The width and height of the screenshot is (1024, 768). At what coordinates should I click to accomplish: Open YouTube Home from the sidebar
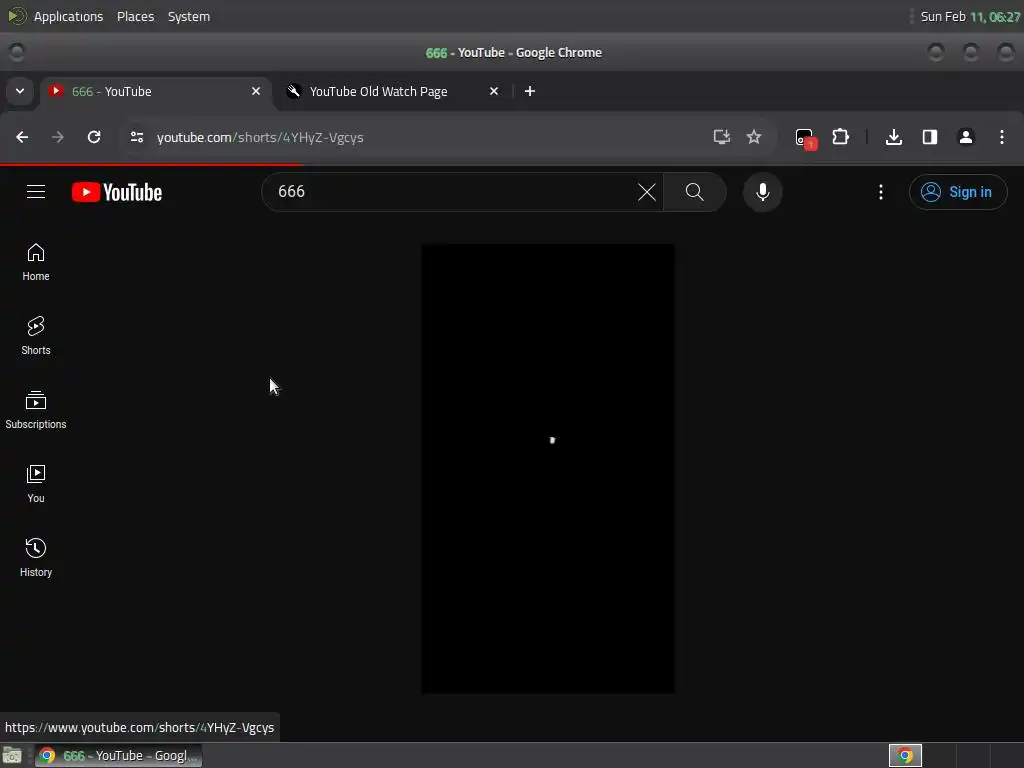point(35,262)
